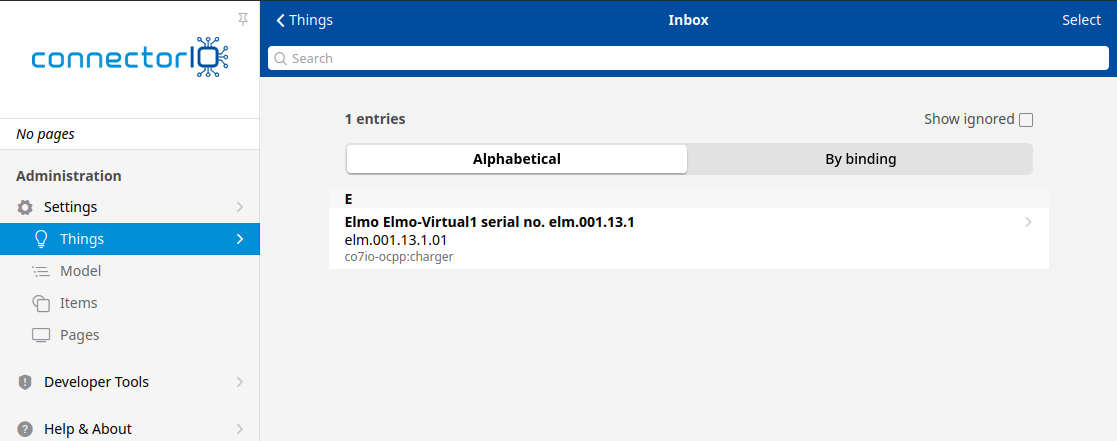Switch to the By binding tab
Viewport: 1117px width, 441px height.
860,159
